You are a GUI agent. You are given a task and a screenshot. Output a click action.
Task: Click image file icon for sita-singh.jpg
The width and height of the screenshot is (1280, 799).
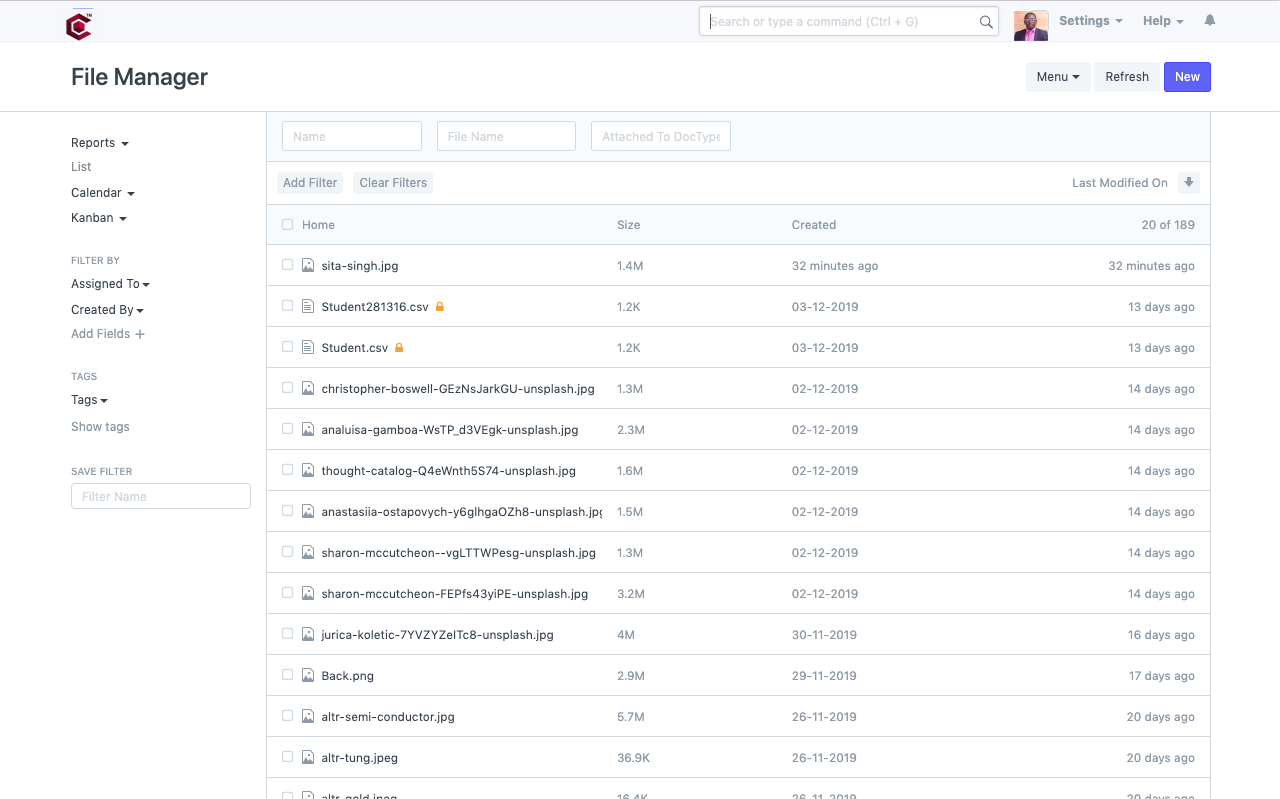(308, 266)
